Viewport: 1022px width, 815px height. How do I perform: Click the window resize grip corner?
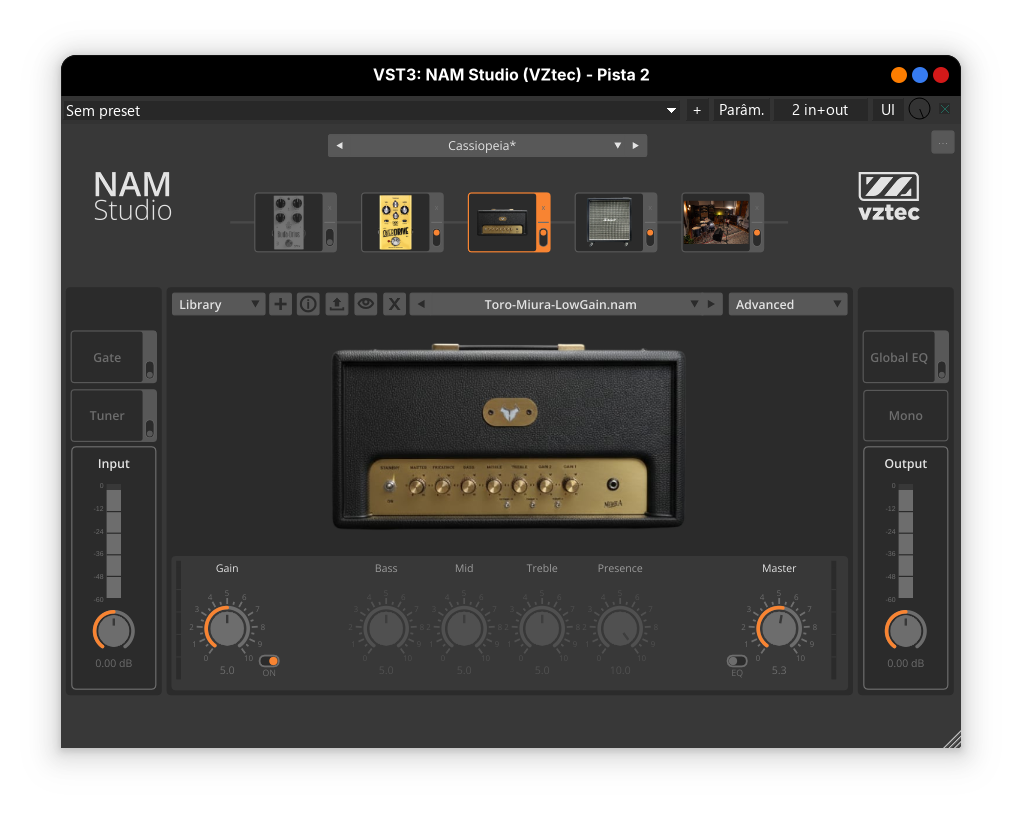(952, 739)
